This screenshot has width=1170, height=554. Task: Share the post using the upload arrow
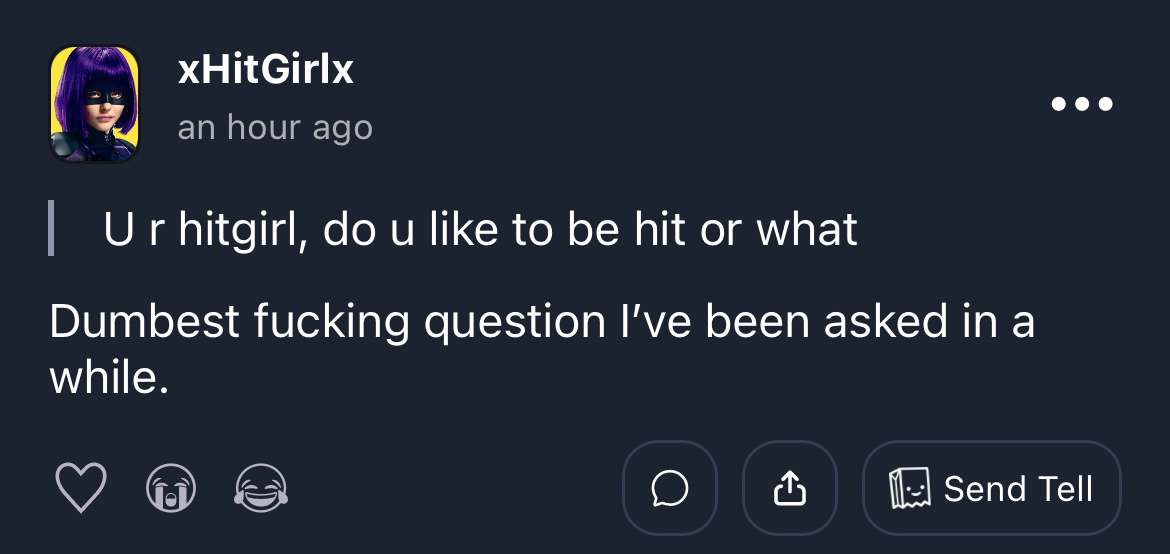pos(789,488)
